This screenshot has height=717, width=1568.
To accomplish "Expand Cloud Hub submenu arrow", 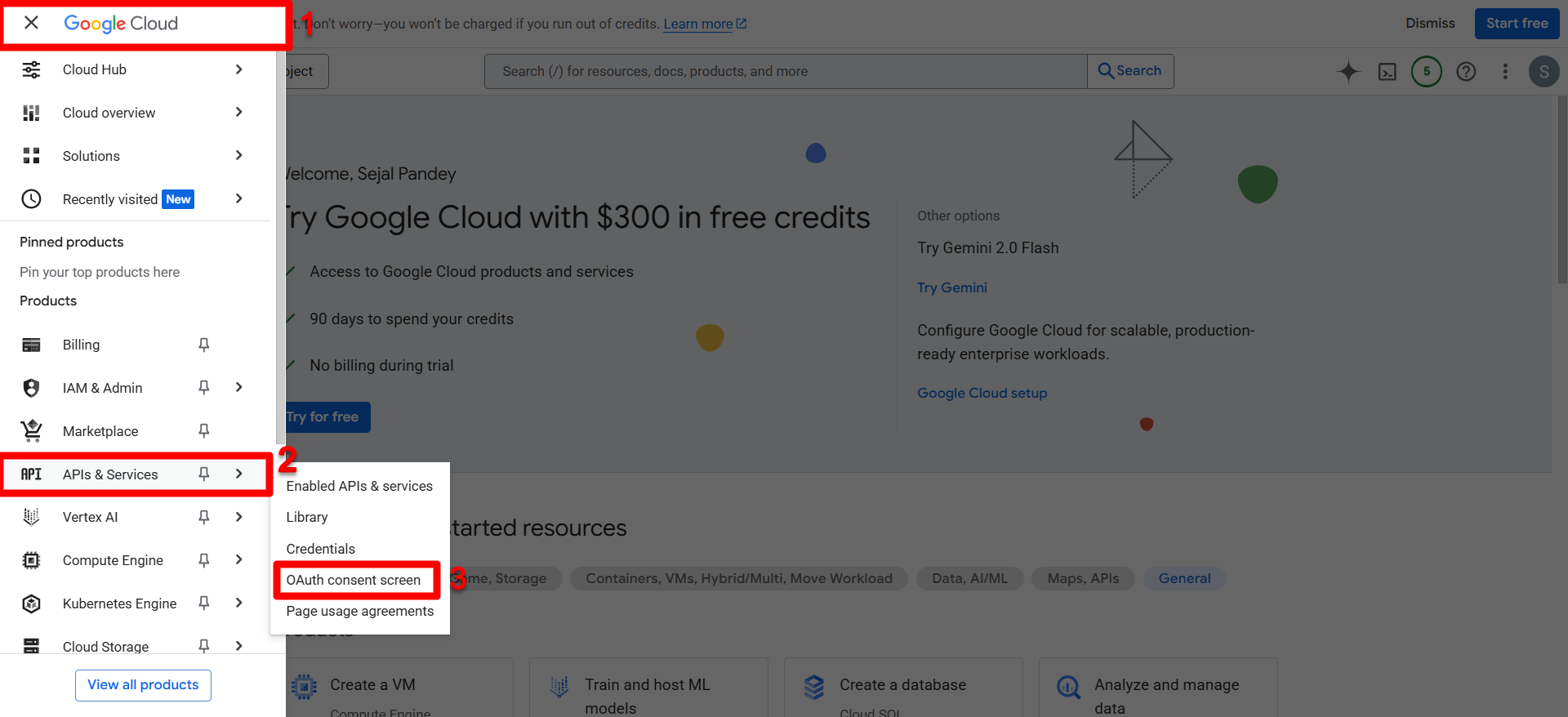I will coord(238,69).
